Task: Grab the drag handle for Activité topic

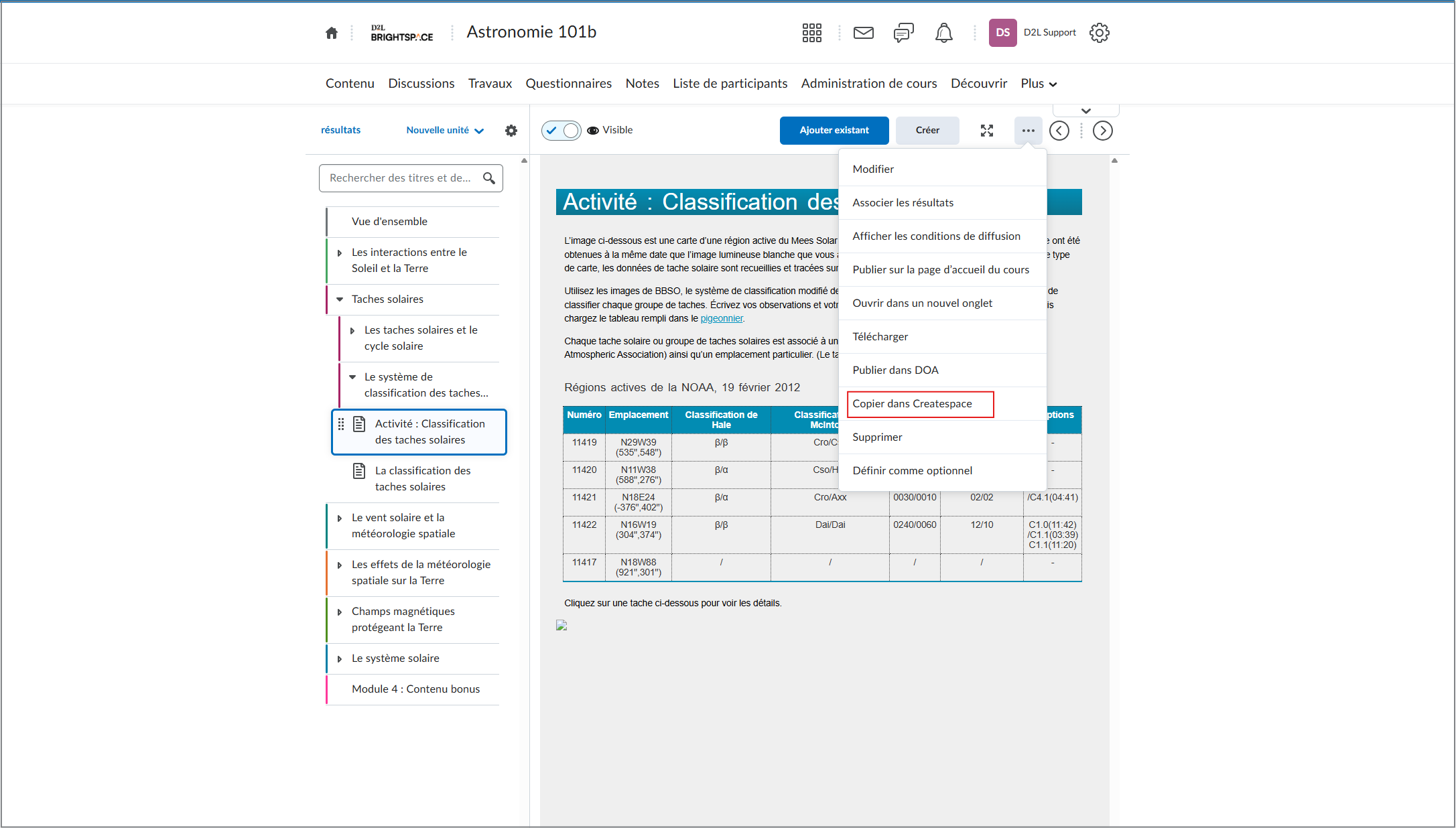Action: click(x=341, y=424)
